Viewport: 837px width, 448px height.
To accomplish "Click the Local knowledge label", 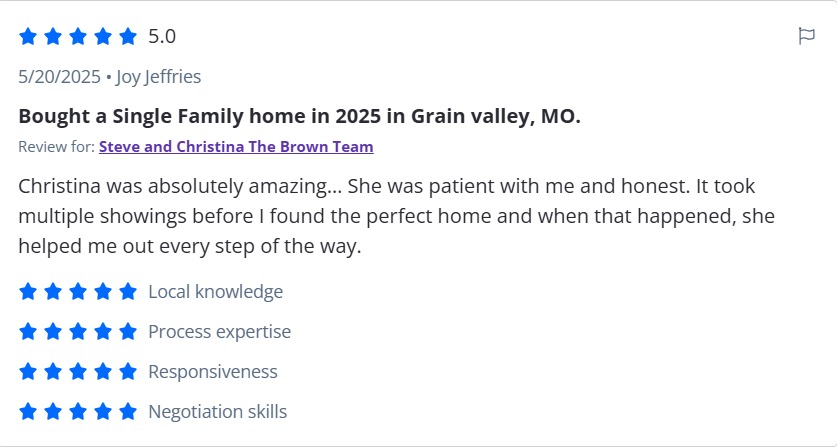I will [215, 292].
